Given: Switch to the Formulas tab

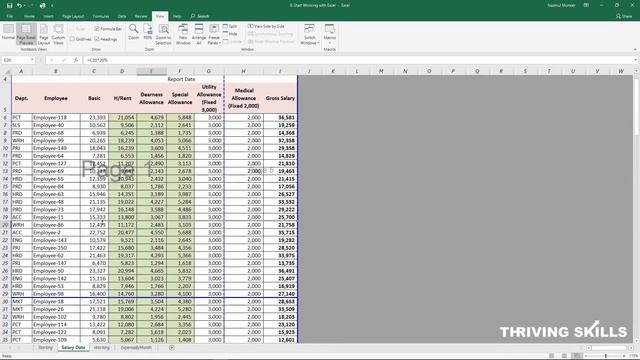Looking at the screenshot, I should [x=100, y=16].
